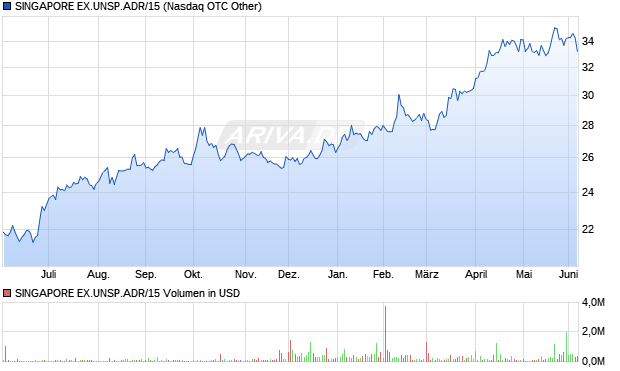Click the 'Jan.' month label

click(338, 274)
